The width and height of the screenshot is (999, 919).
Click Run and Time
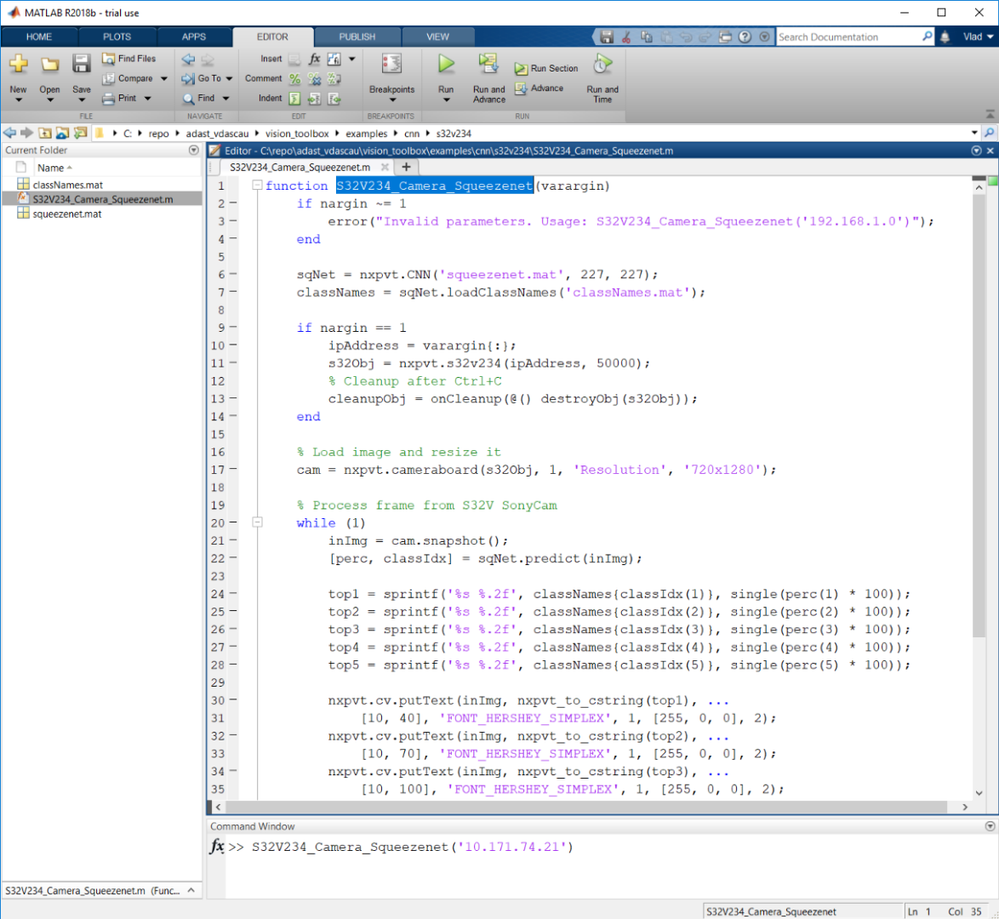click(x=602, y=78)
